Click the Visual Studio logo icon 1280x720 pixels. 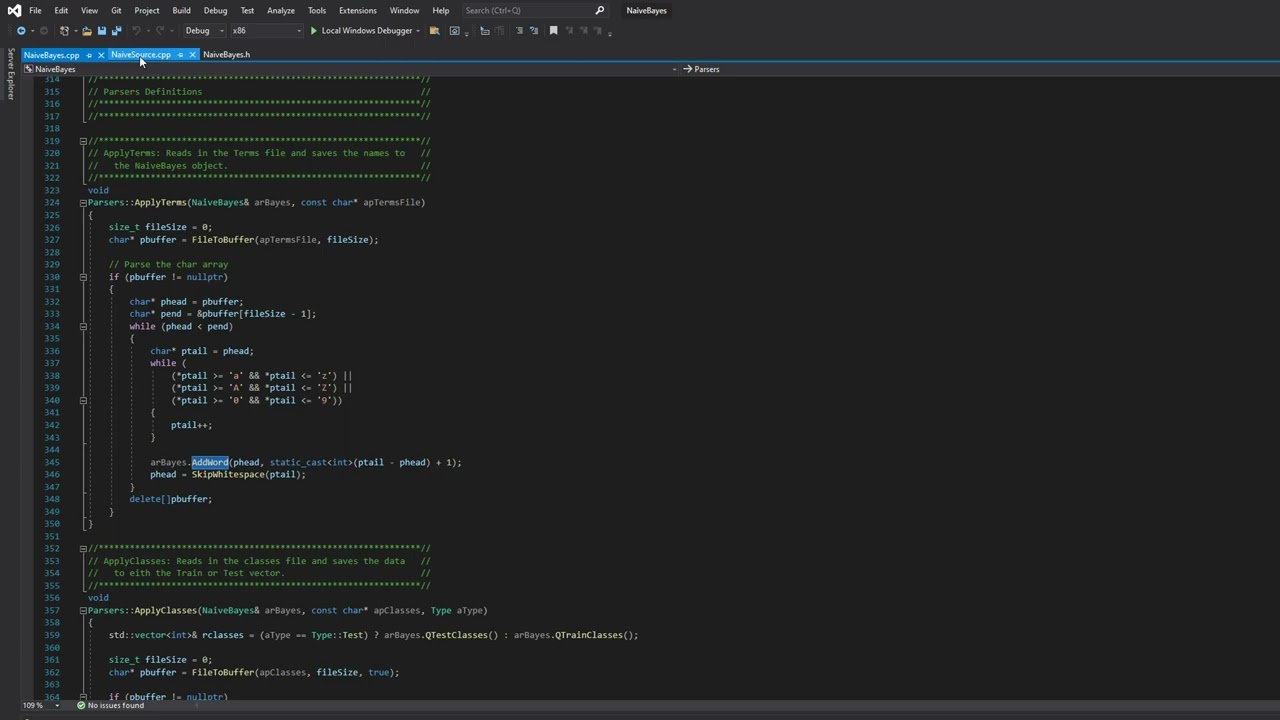click(14, 10)
